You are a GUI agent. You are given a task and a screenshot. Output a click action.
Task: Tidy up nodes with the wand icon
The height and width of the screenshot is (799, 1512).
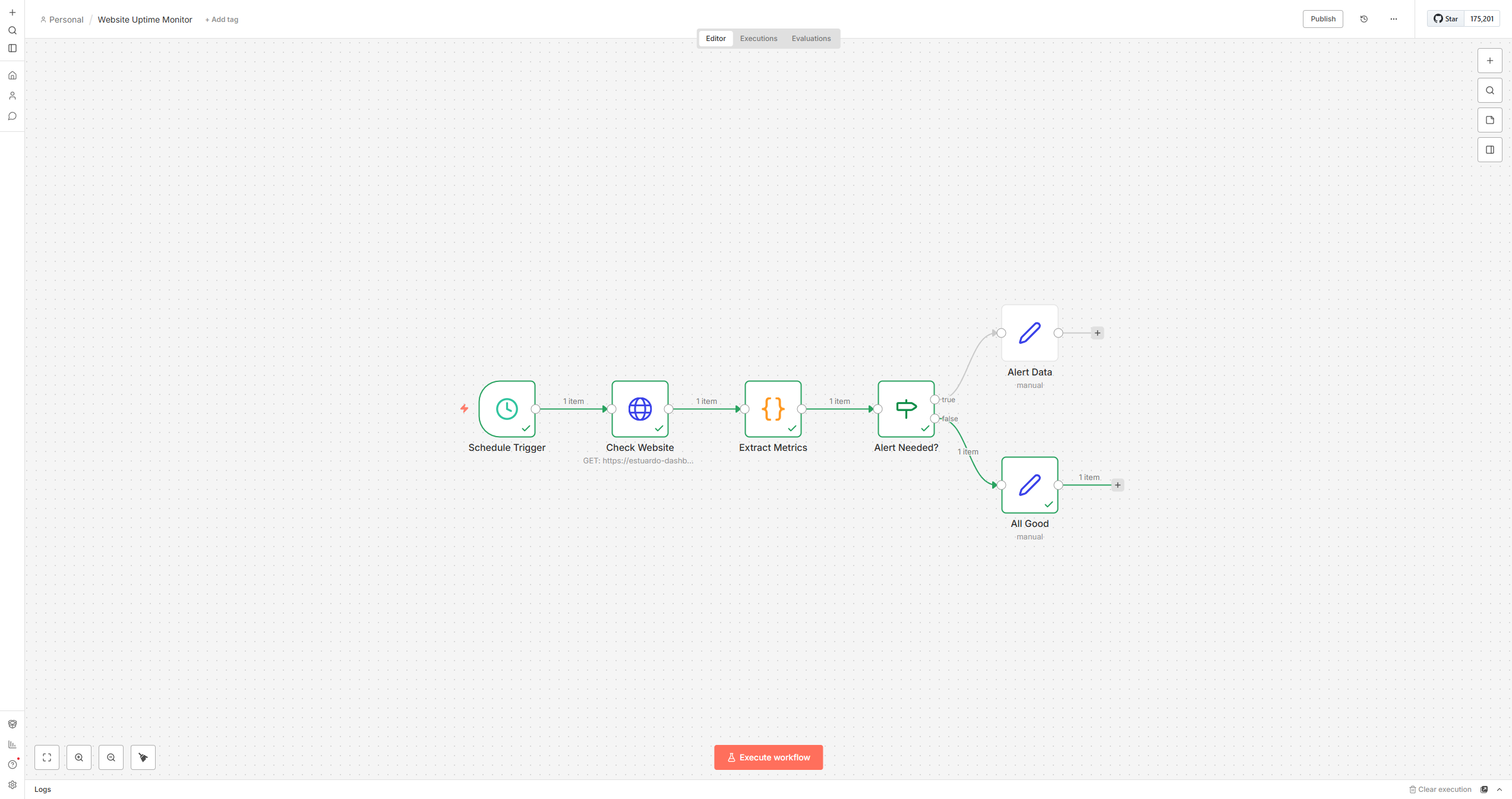[143, 757]
